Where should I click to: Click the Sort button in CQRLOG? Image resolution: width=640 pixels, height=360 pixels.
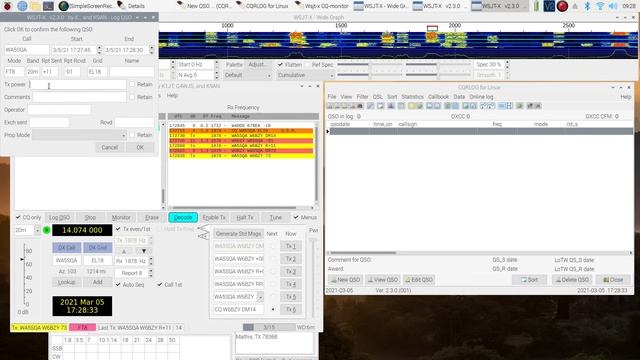[529, 280]
